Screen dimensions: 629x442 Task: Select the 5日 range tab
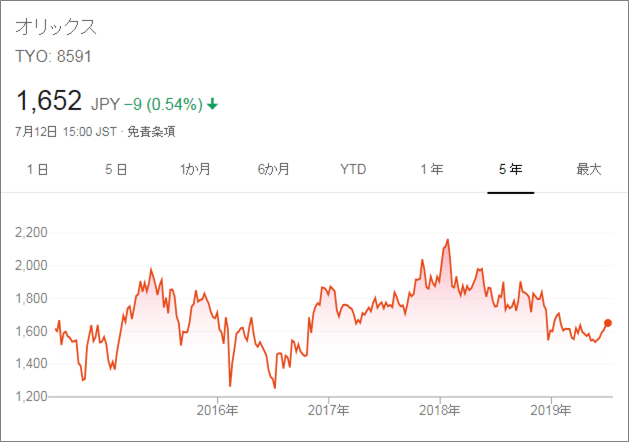(x=116, y=169)
